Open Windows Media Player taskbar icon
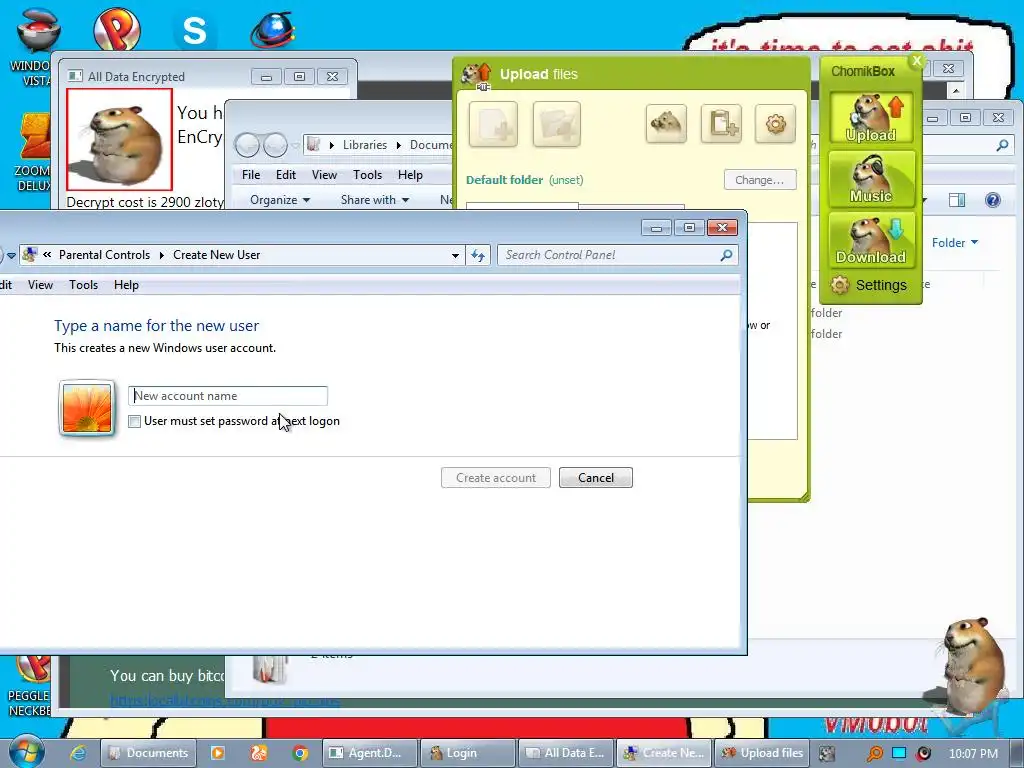Image resolution: width=1024 pixels, height=768 pixels. click(217, 753)
